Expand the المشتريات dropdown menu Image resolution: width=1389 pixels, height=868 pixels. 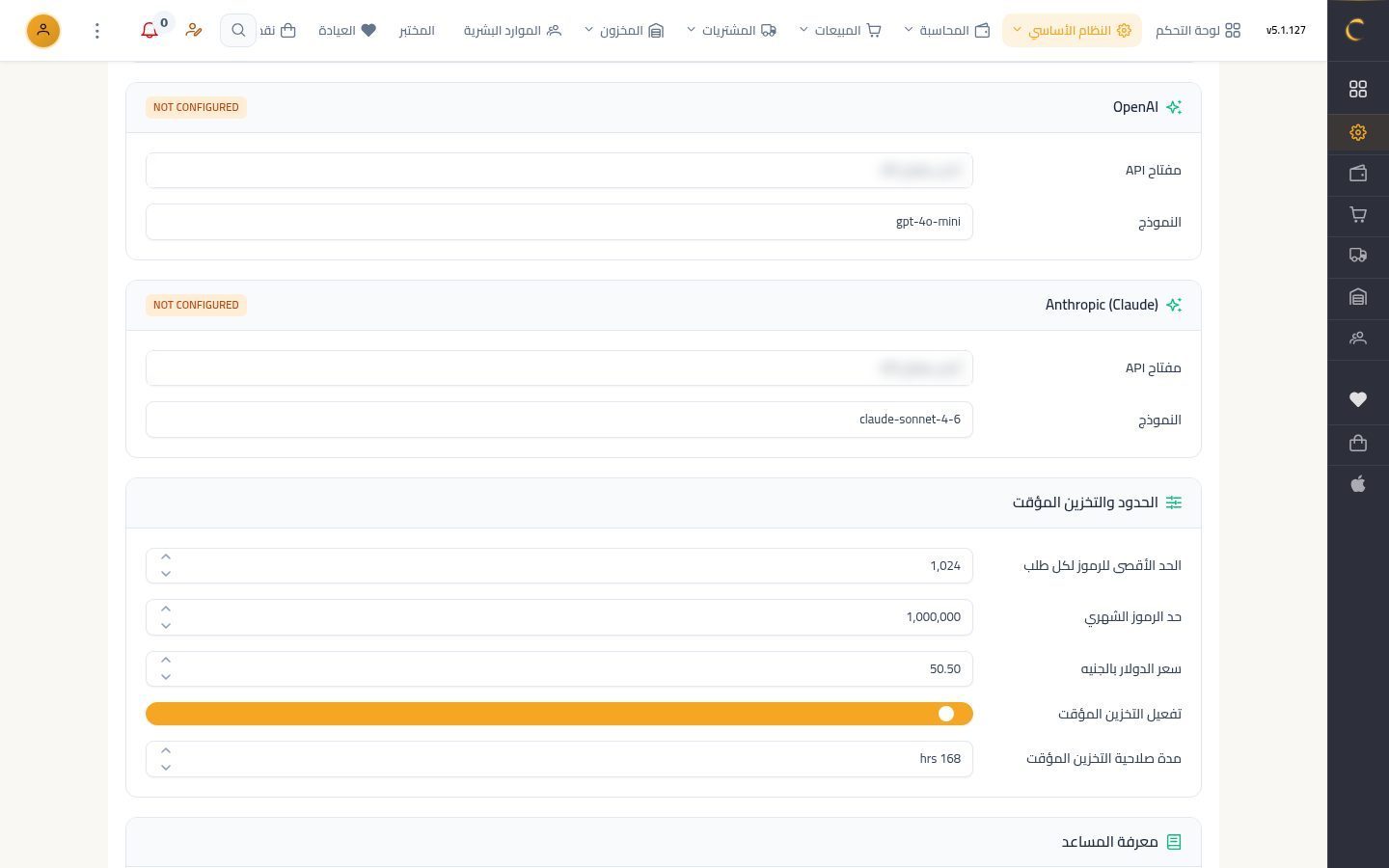[x=731, y=31]
